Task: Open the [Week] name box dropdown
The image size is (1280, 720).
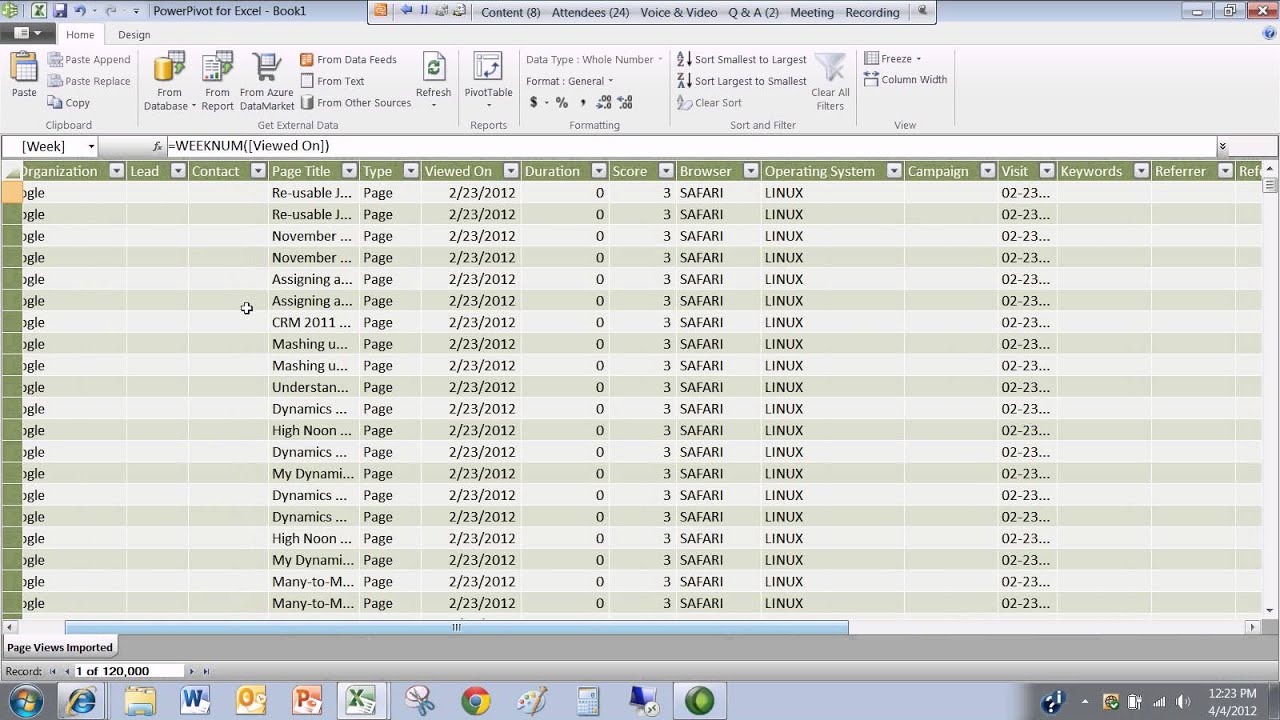Action: [91, 147]
